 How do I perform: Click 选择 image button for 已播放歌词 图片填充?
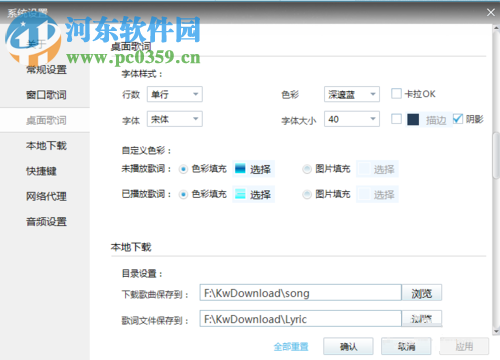click(377, 195)
